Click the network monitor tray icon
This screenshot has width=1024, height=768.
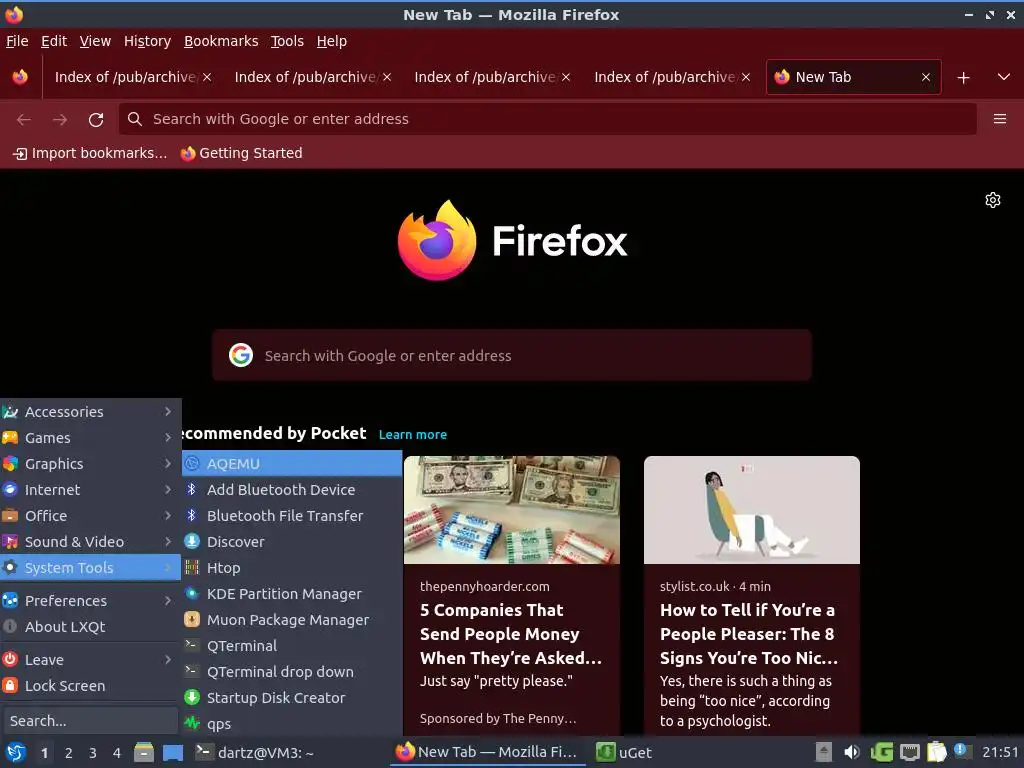coord(910,752)
